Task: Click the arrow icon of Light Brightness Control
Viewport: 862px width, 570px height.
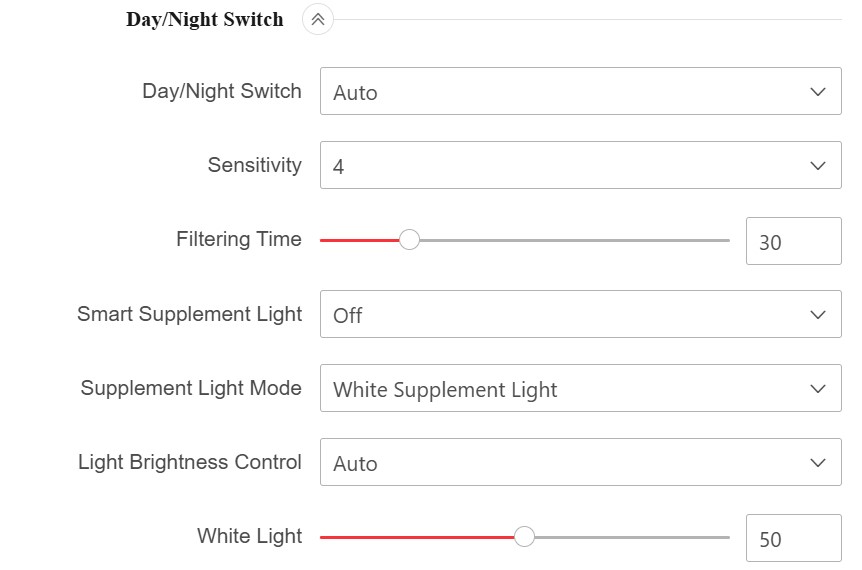Action: point(818,463)
